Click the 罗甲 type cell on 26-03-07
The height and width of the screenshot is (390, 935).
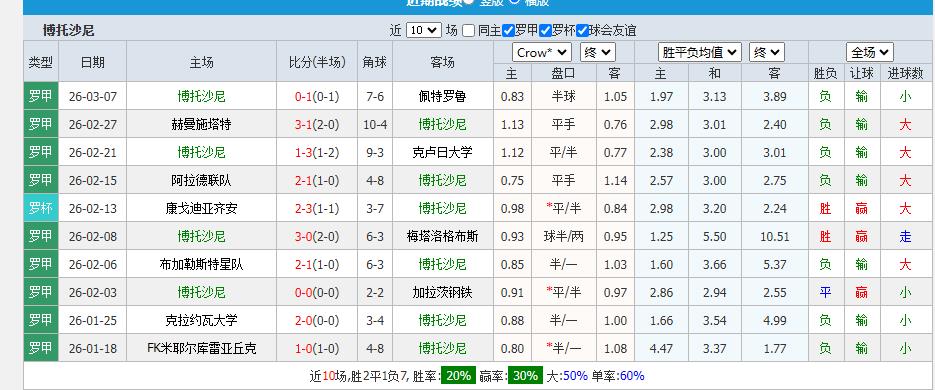(x=41, y=97)
